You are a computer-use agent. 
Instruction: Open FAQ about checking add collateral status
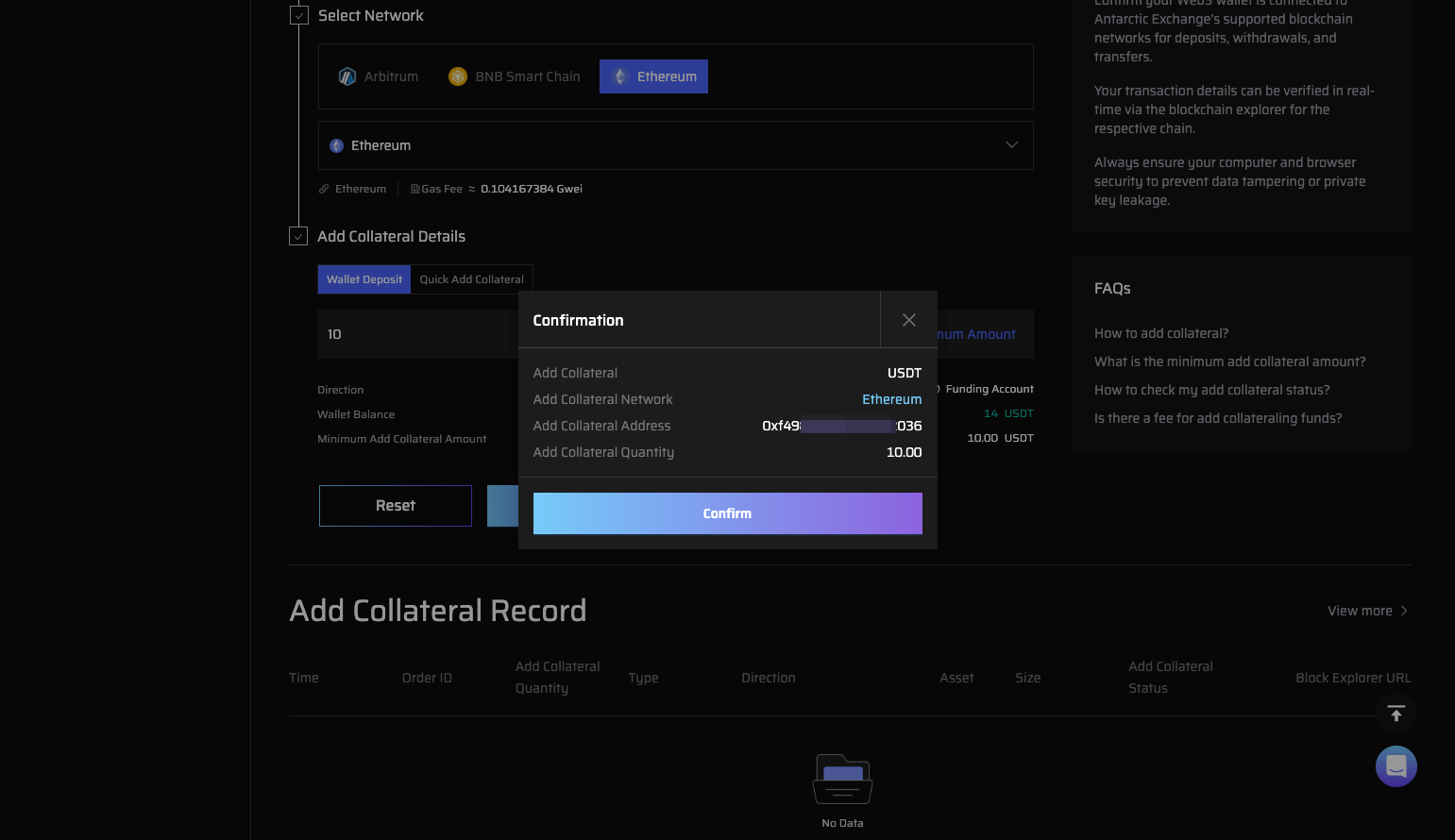(x=1211, y=390)
